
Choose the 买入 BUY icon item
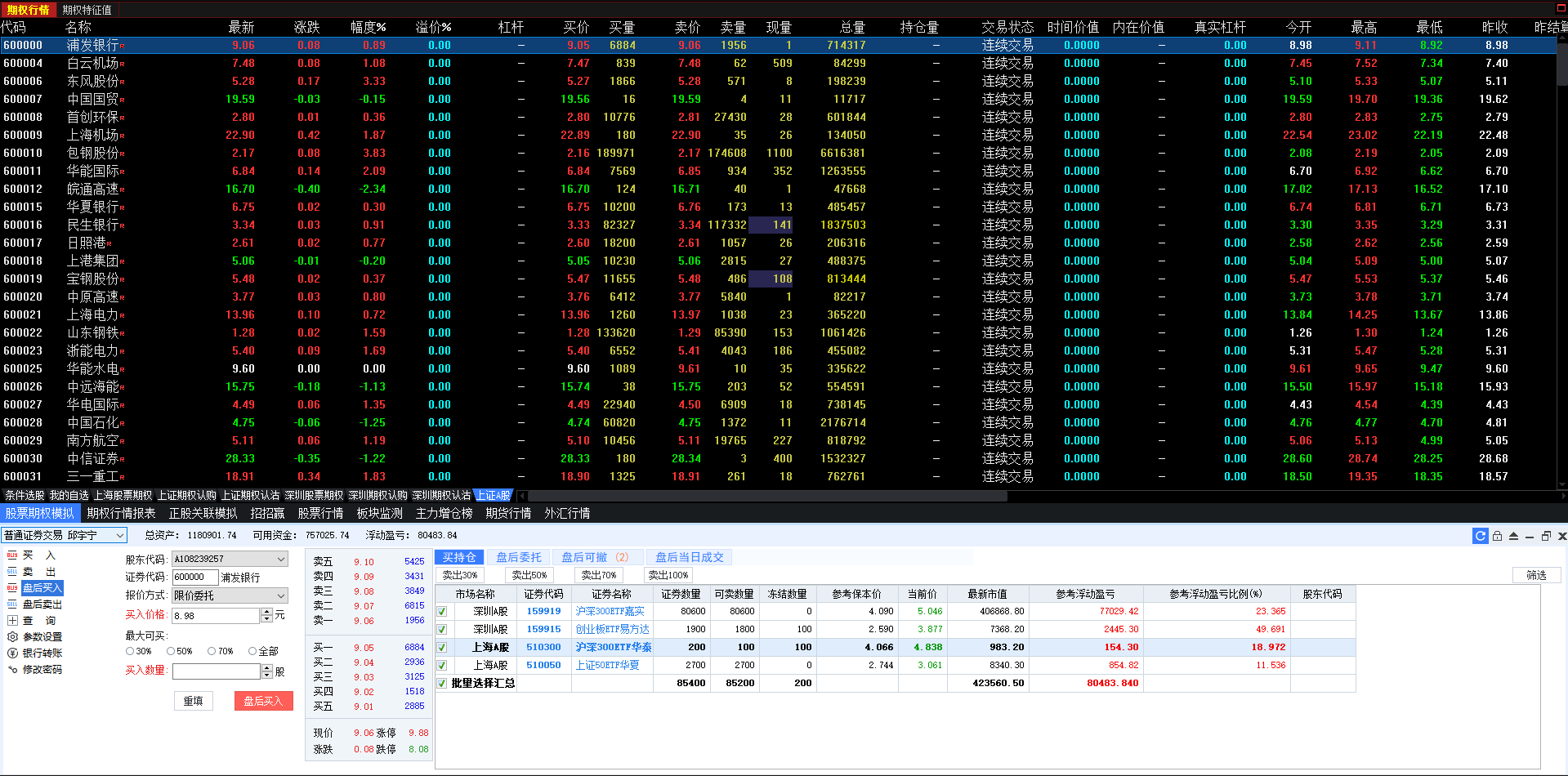tap(31, 555)
